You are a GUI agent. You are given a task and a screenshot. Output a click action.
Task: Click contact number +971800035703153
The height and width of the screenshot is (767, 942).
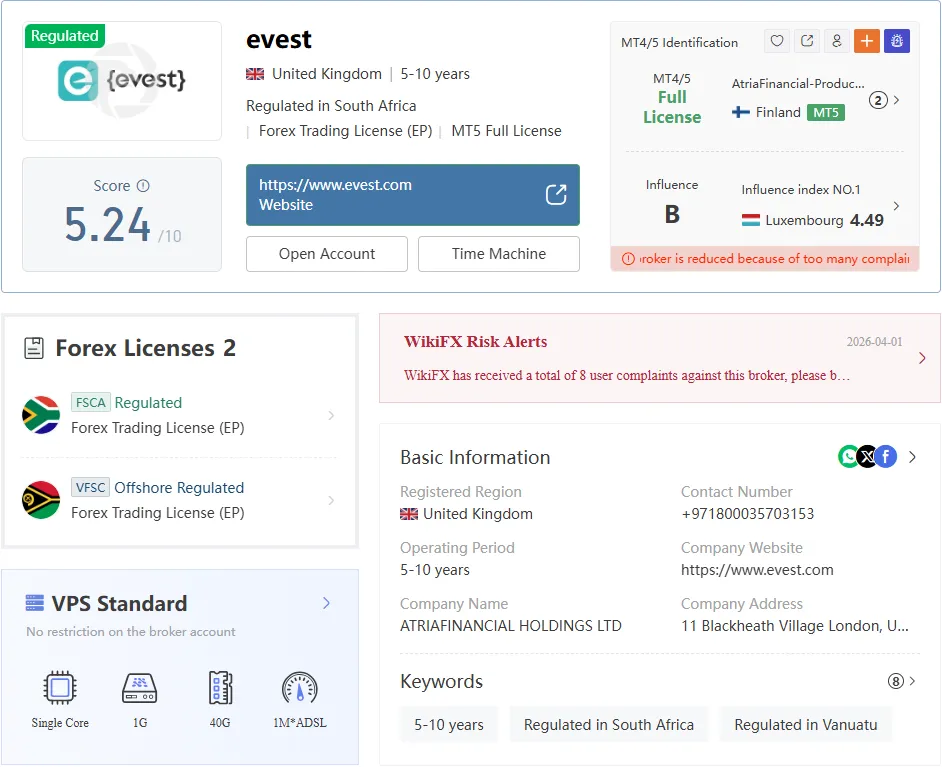[747, 514]
